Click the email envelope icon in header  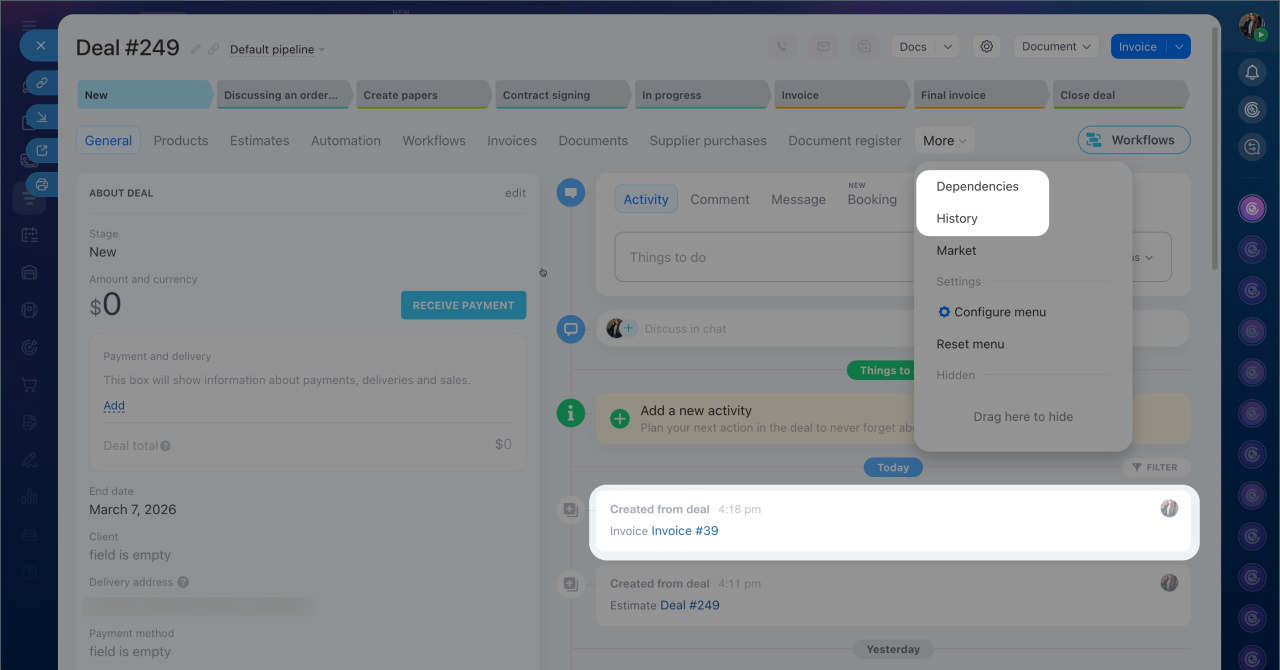823,47
